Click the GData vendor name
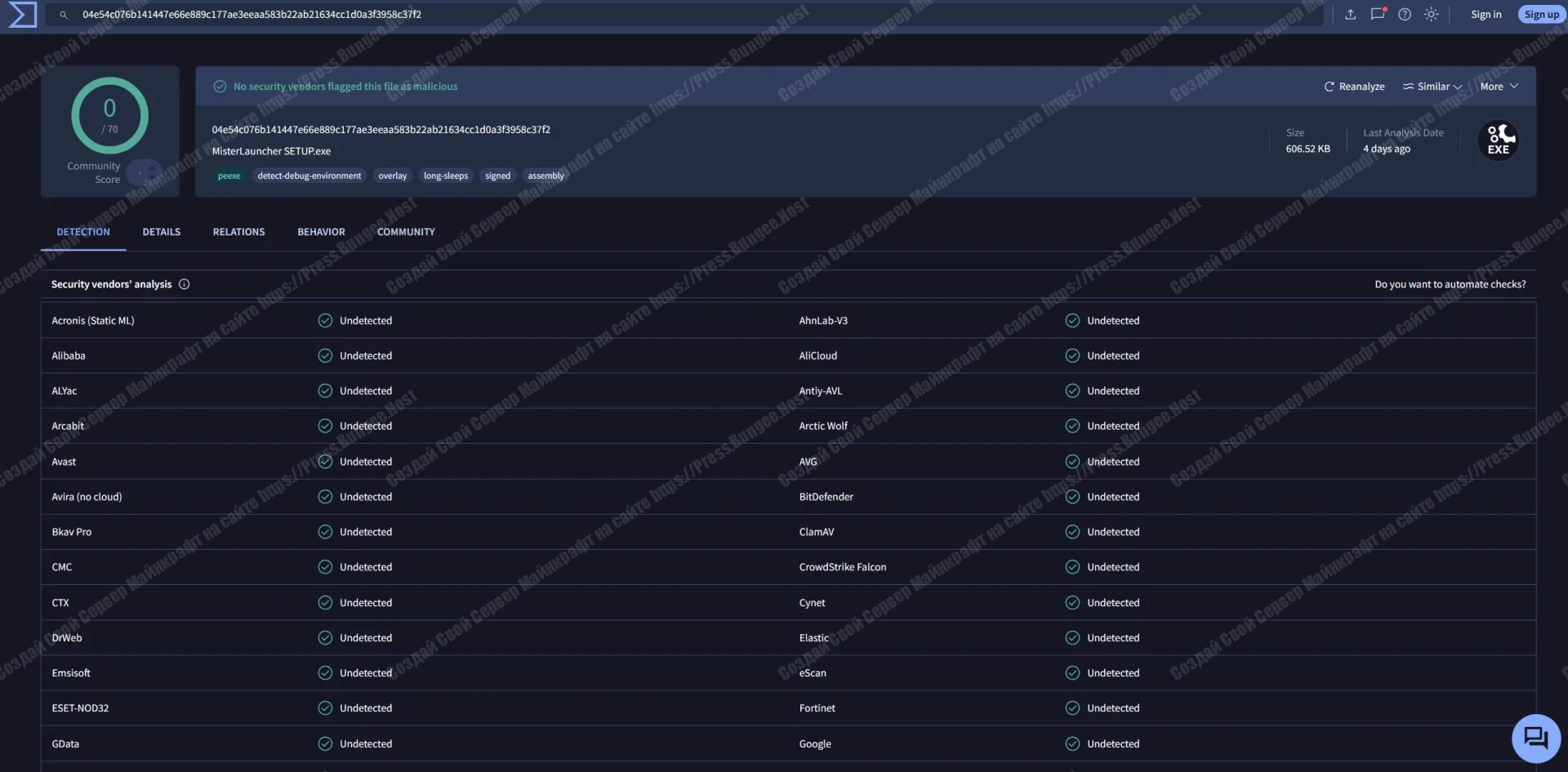 point(65,743)
